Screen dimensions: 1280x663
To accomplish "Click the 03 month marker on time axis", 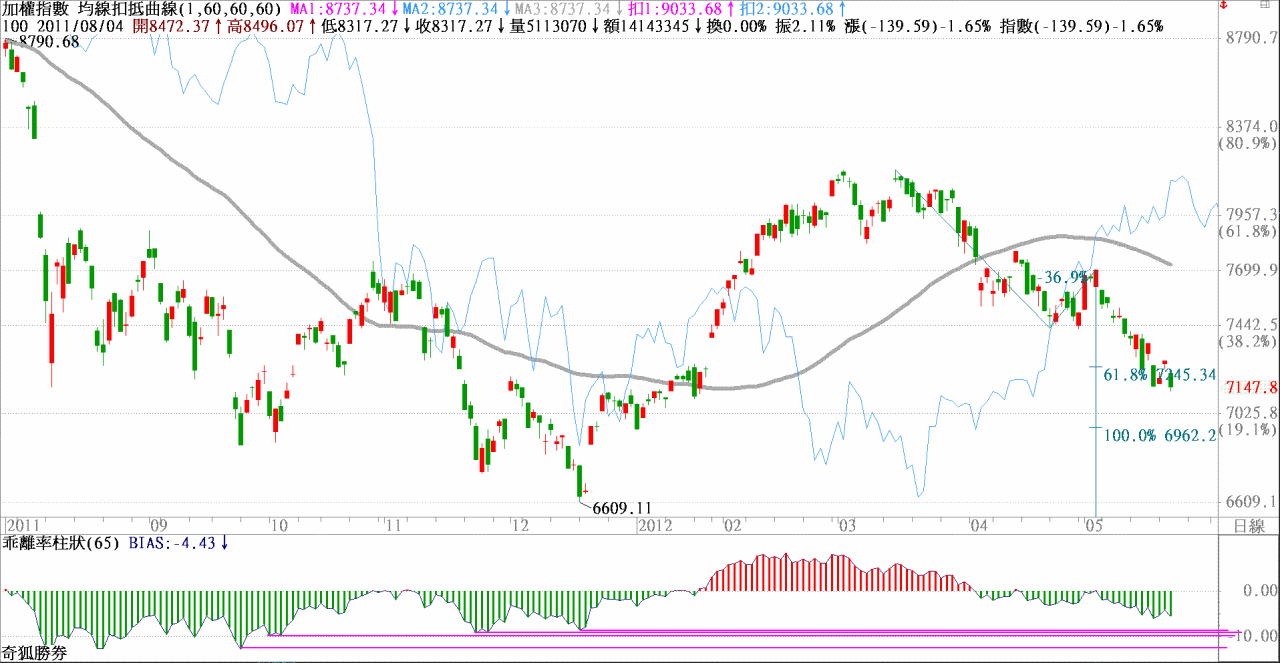I will point(848,525).
